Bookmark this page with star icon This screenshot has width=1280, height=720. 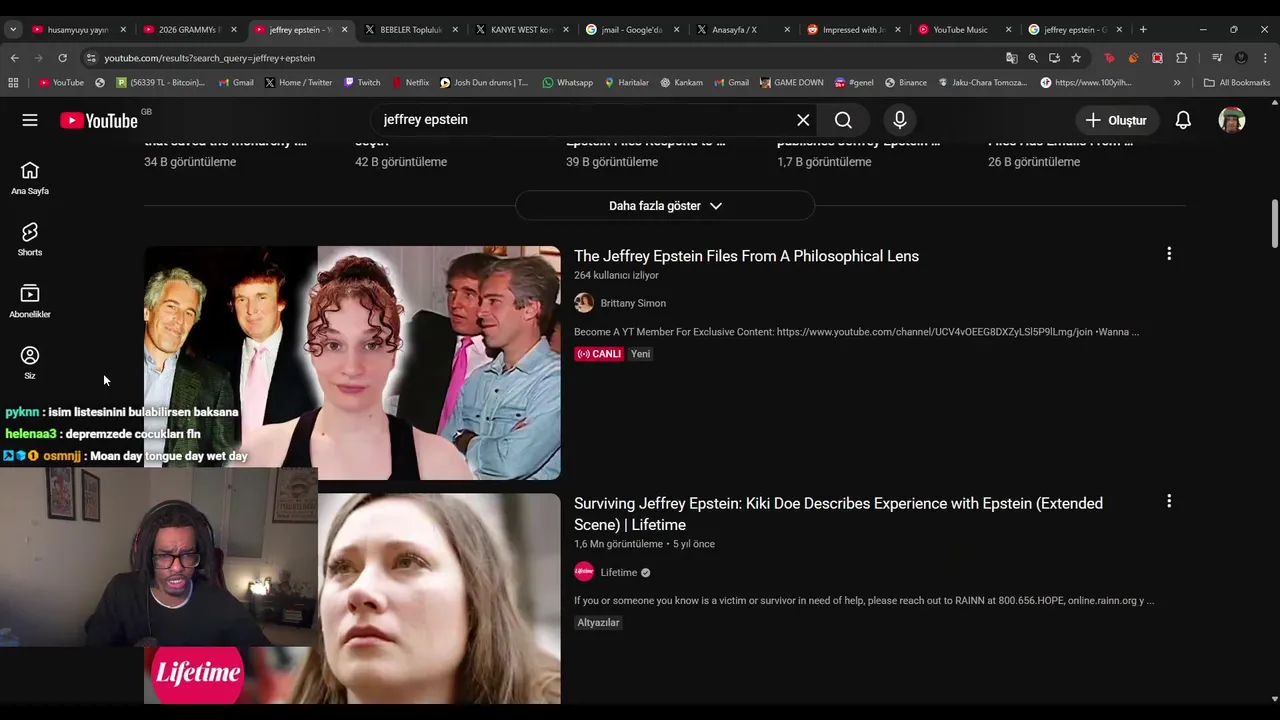click(x=1076, y=58)
